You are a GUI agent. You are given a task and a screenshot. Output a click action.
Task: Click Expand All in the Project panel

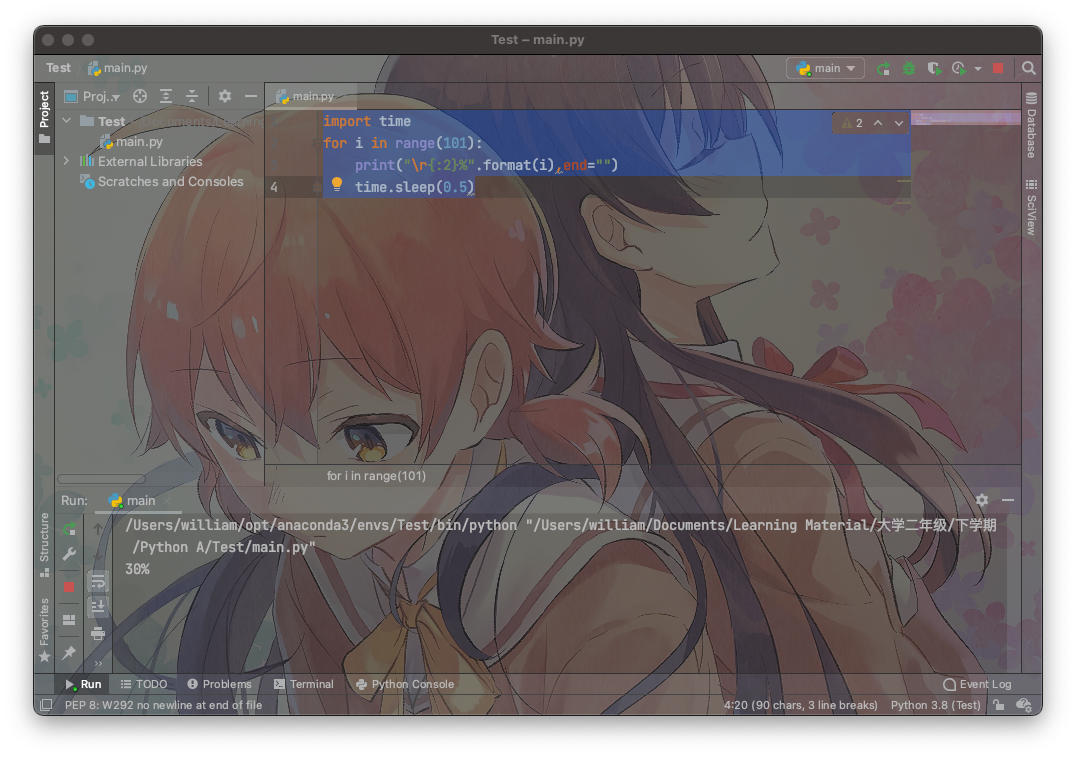166,97
